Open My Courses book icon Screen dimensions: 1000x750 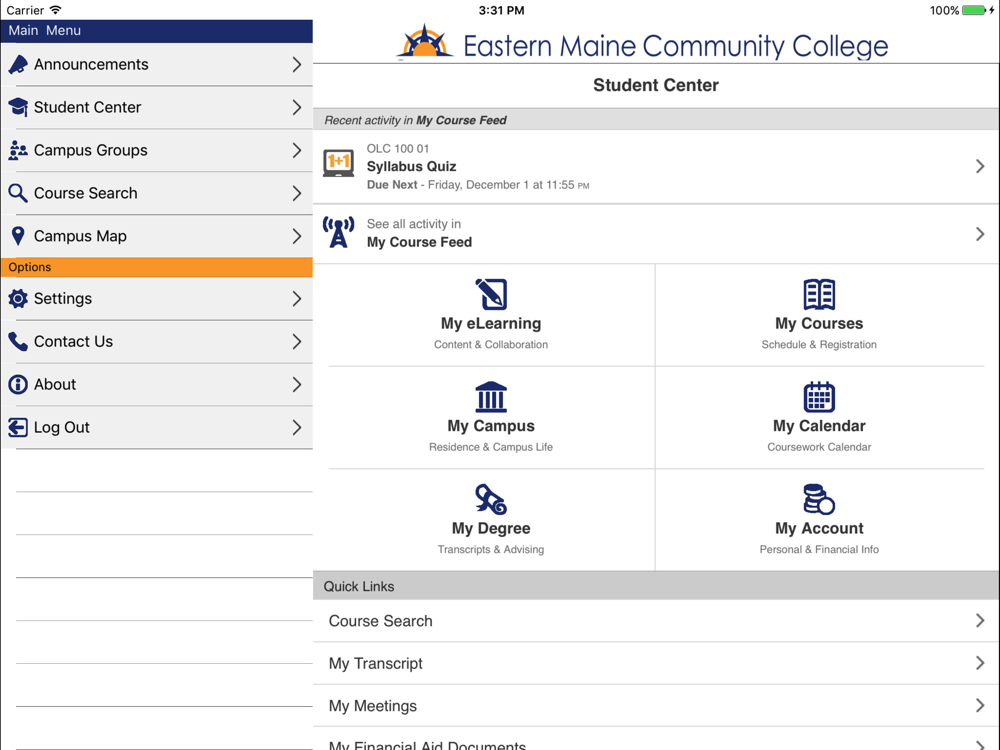[820, 295]
